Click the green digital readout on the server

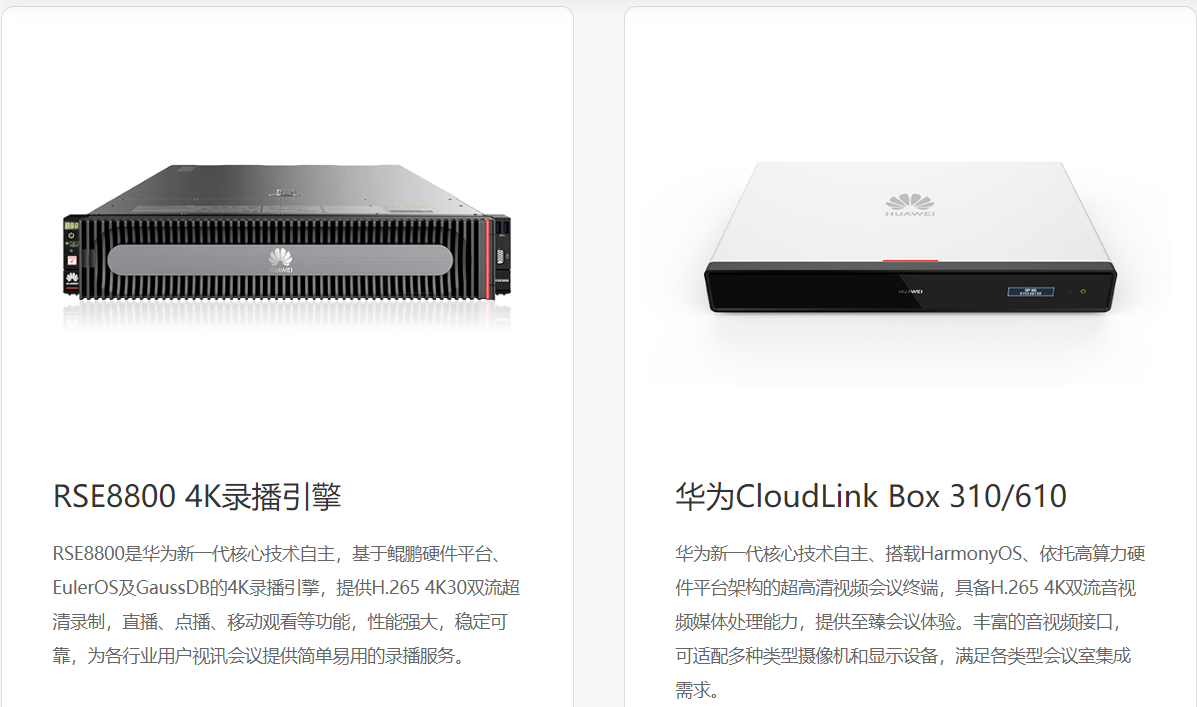tap(72, 226)
